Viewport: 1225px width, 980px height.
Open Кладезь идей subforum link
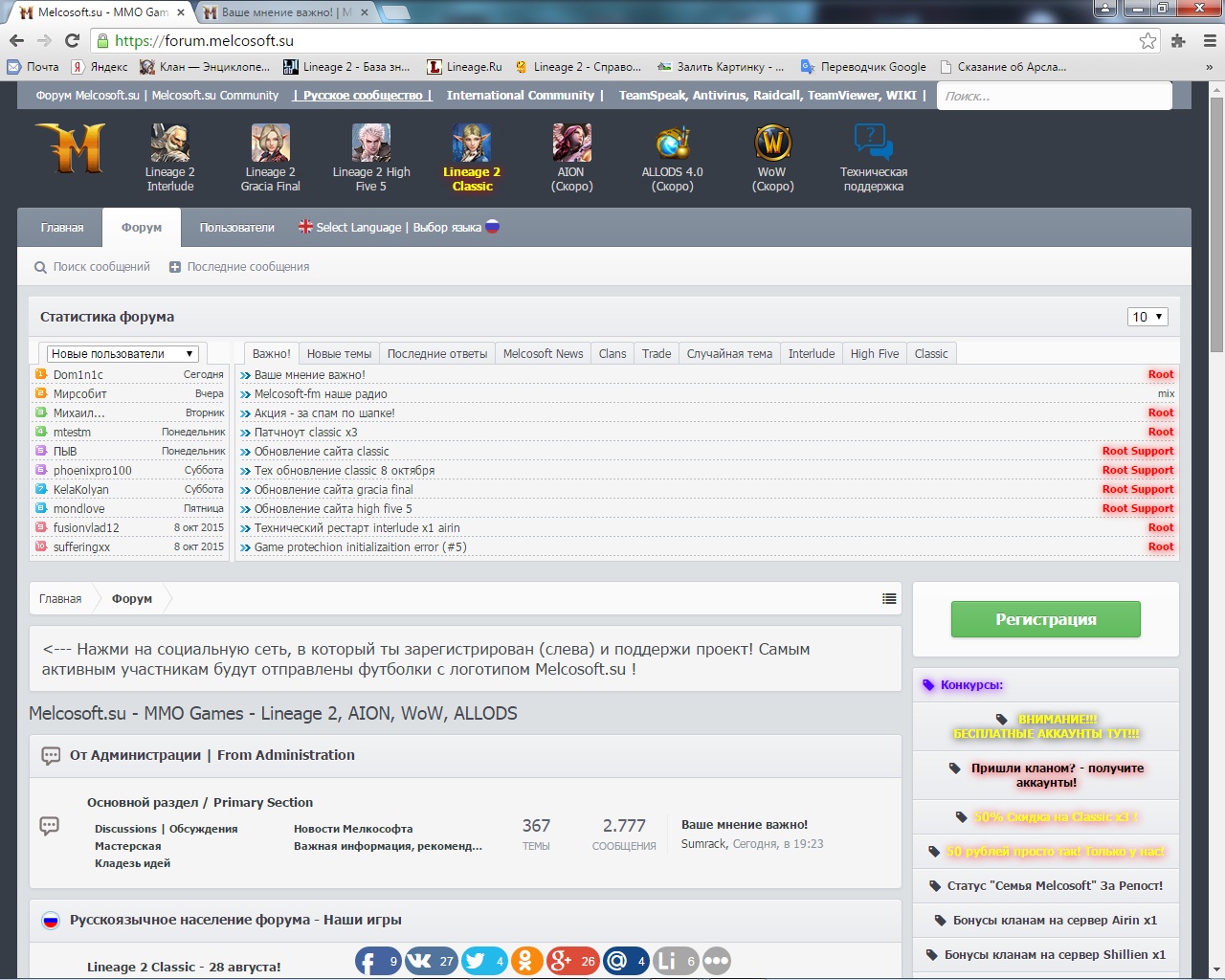click(x=132, y=863)
